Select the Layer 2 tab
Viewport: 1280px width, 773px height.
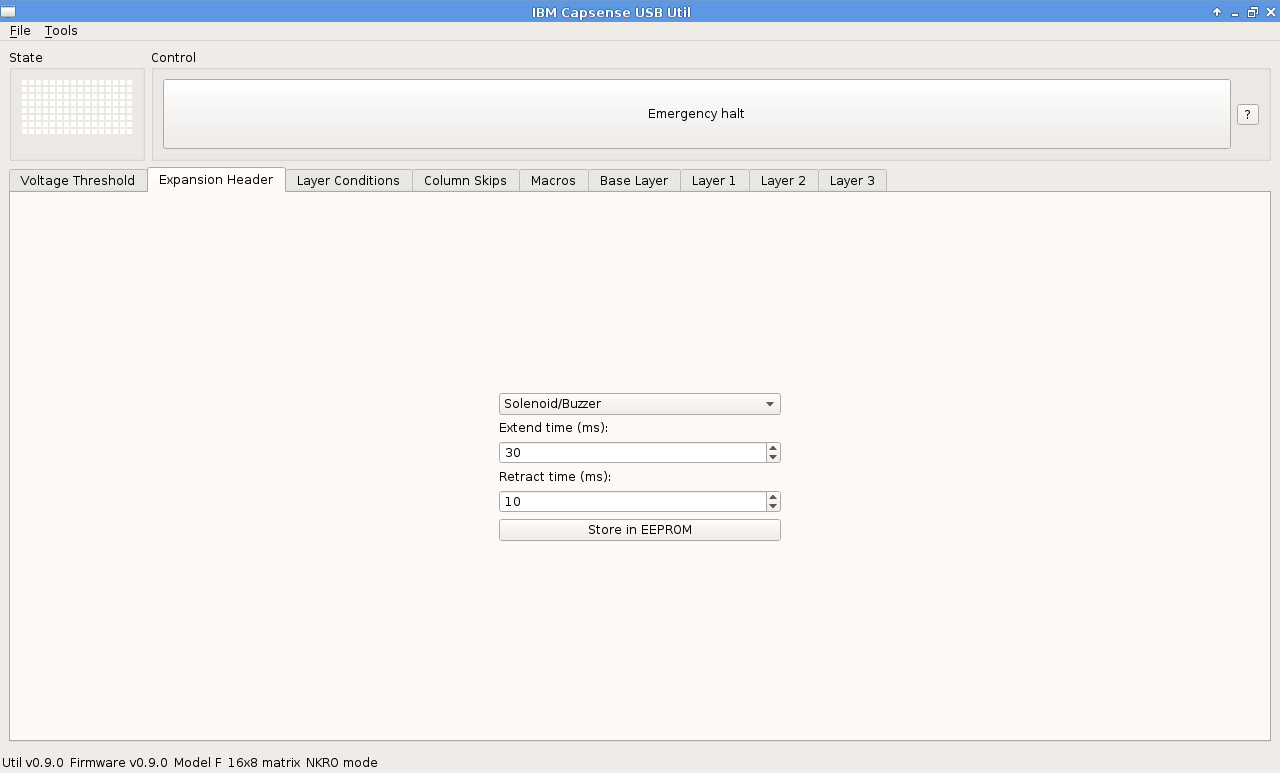click(x=783, y=181)
